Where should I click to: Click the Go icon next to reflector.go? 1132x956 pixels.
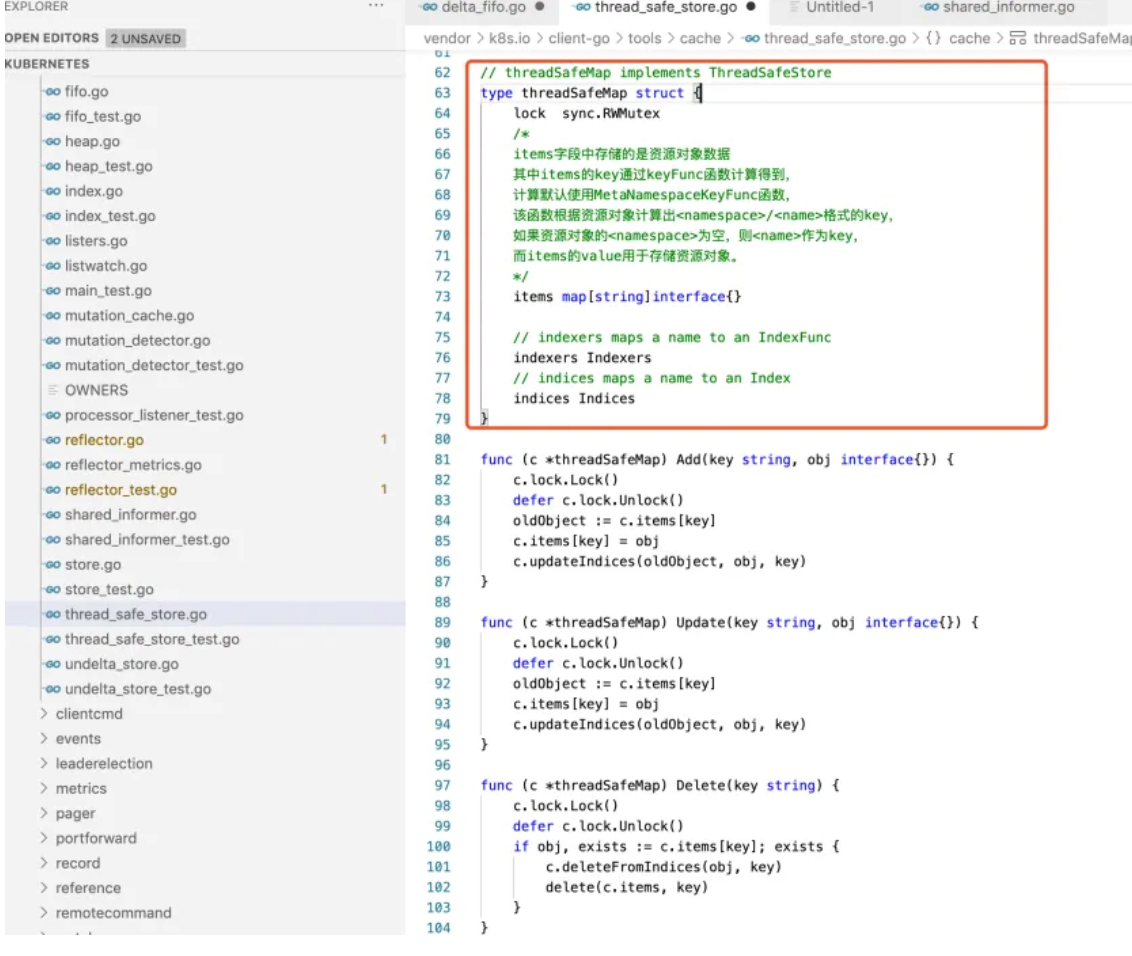click(x=52, y=441)
